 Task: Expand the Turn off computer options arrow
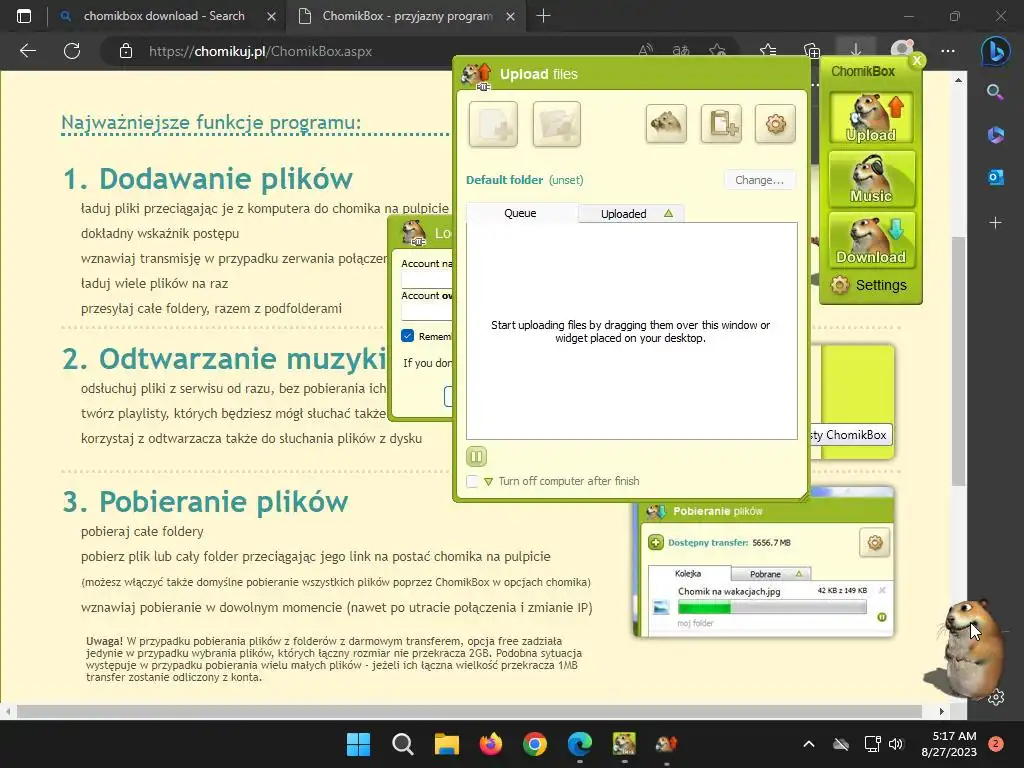pyautogui.click(x=488, y=482)
